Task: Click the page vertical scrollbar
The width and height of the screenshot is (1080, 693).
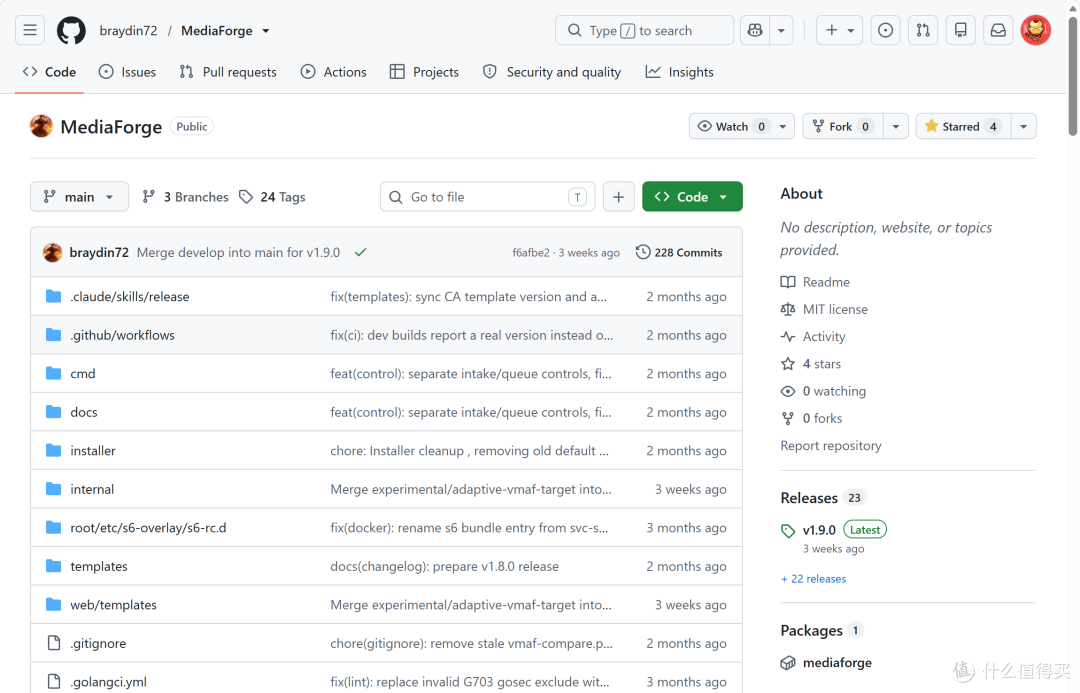Action: click(1072, 76)
